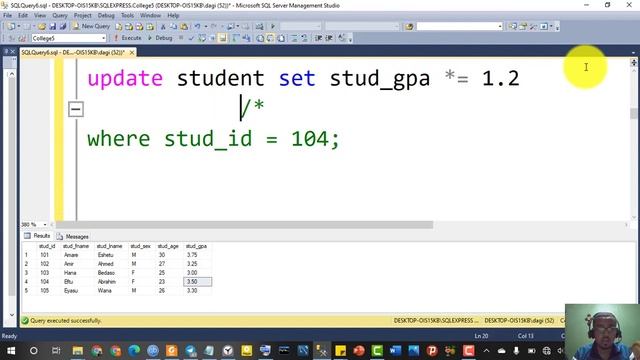Click 'Query executed successfully.' status text
This screenshot has height=360, width=640.
coord(66,321)
